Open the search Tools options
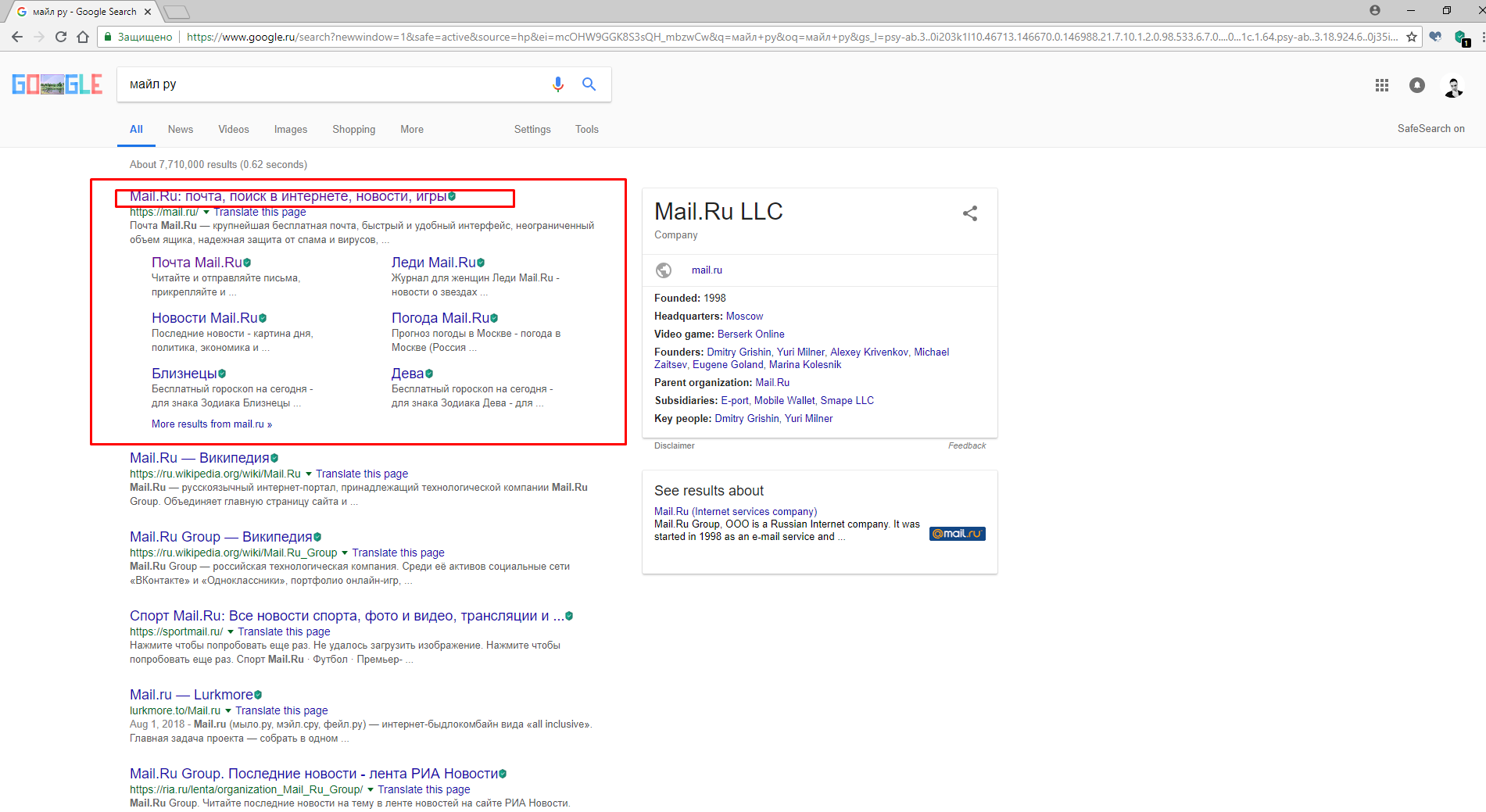 point(587,130)
